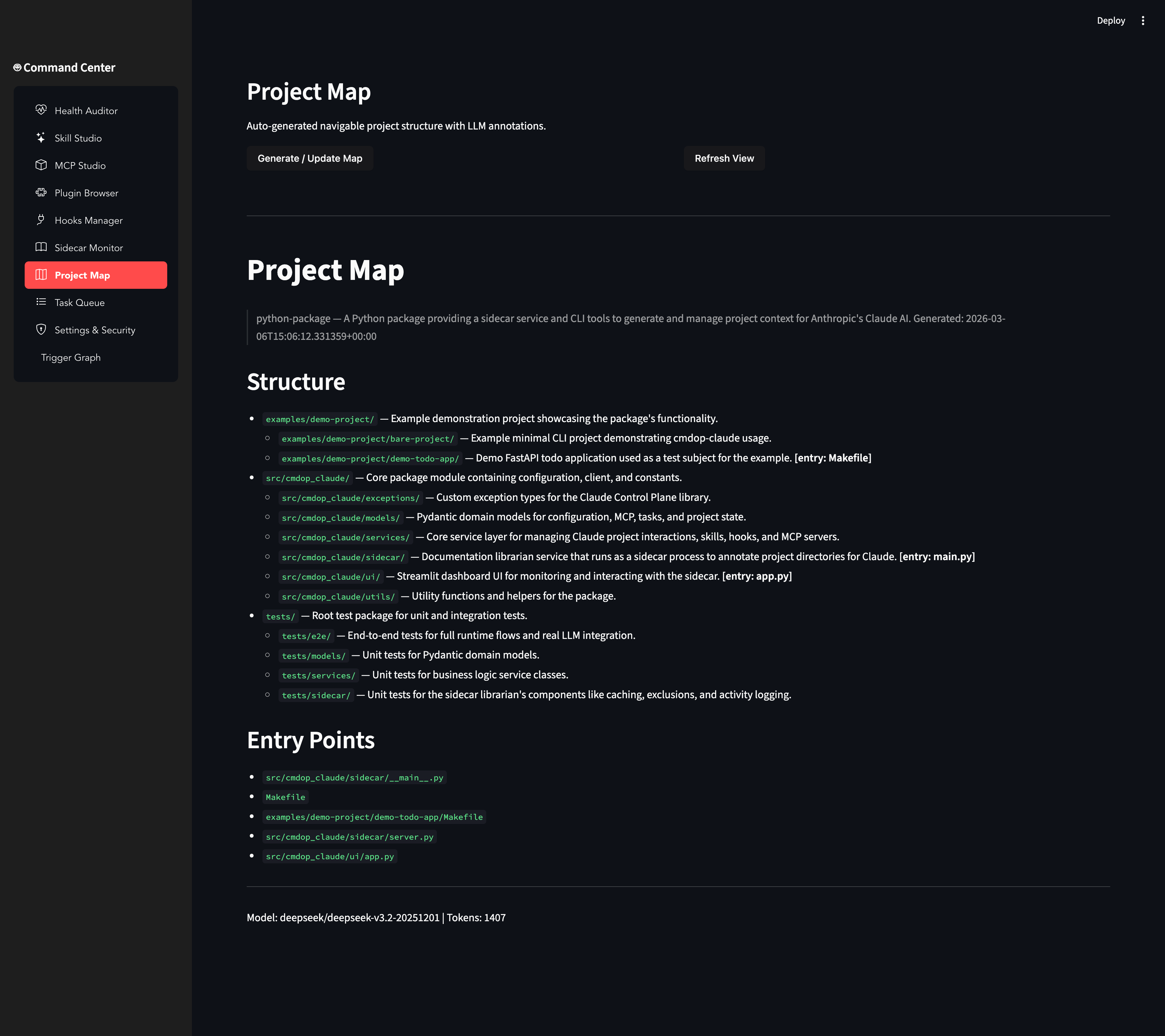This screenshot has height=1036, width=1165.
Task: Click src/cmdop_claude/models/ path
Action: (341, 517)
